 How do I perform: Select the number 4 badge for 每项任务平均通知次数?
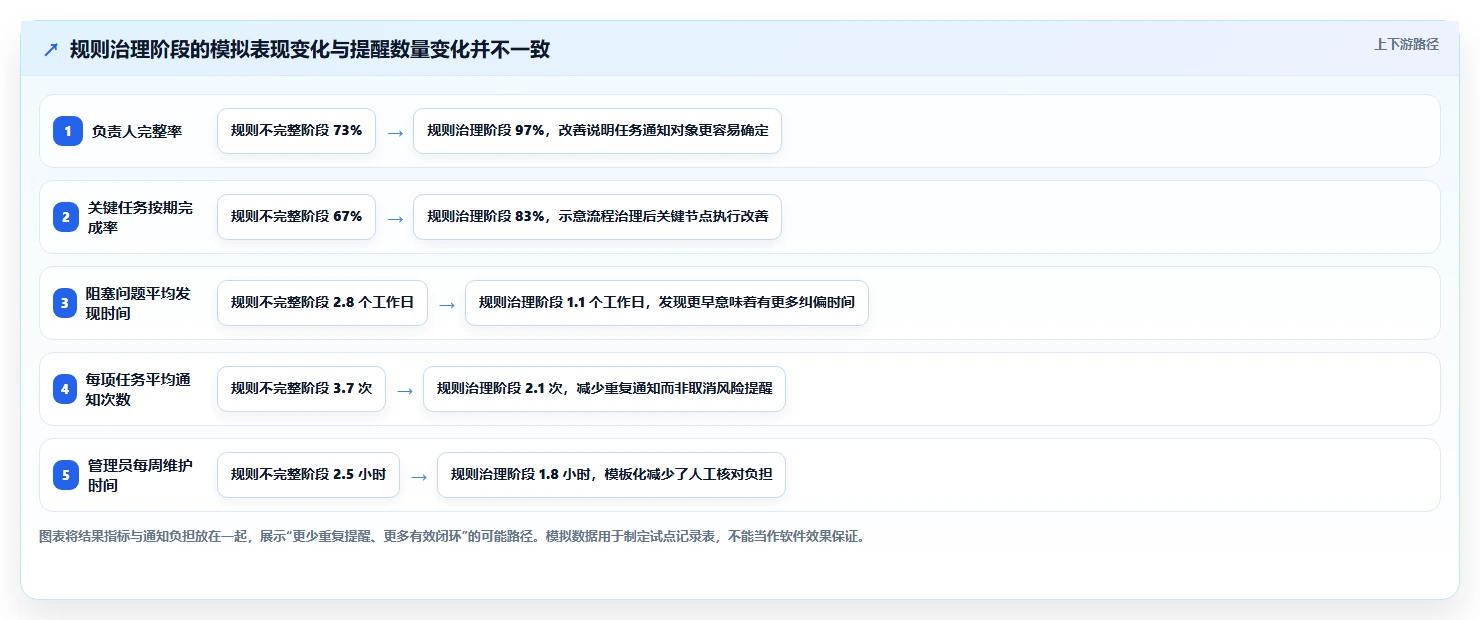point(67,389)
